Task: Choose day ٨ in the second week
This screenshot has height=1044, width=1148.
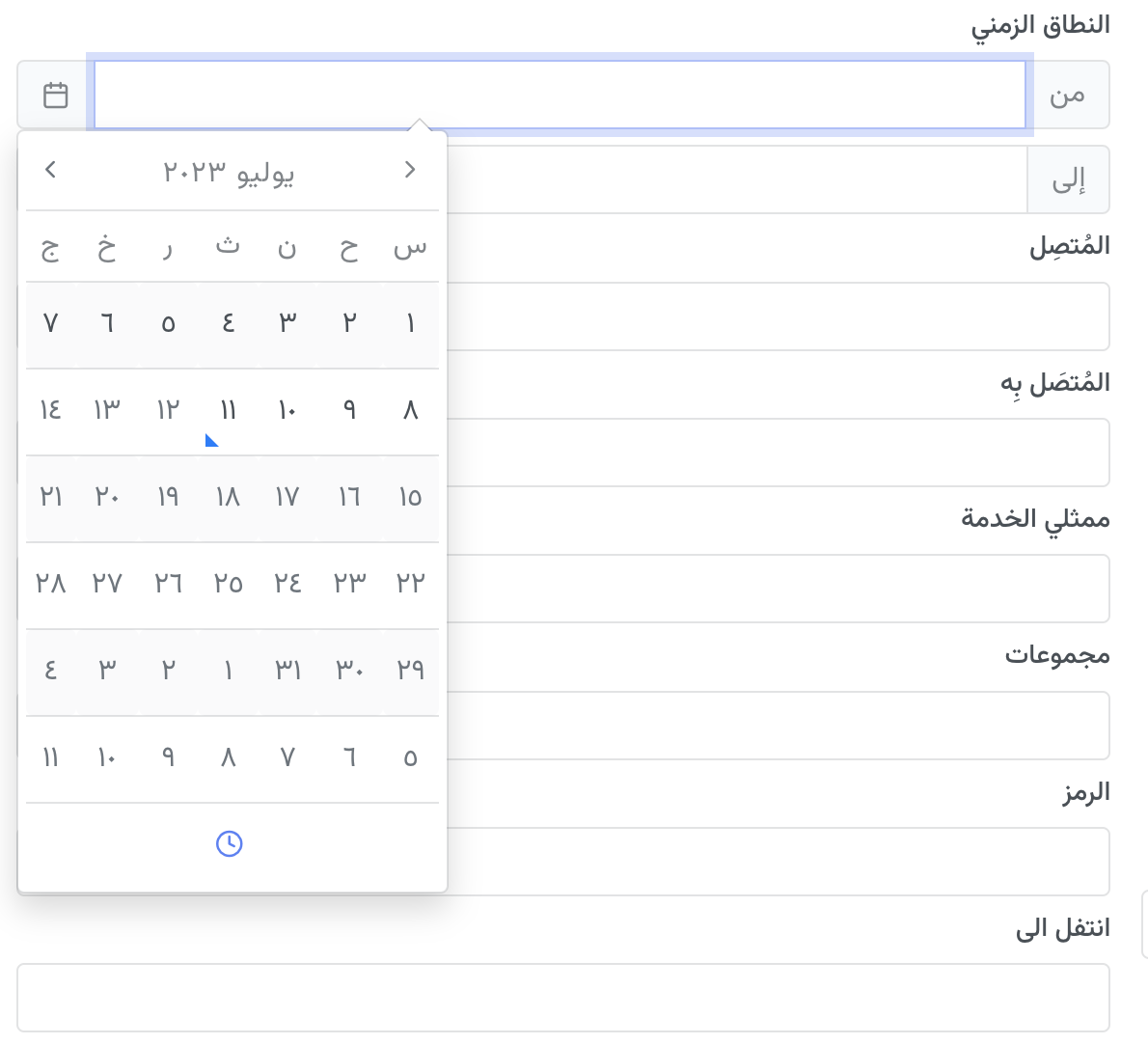Action: [x=410, y=410]
